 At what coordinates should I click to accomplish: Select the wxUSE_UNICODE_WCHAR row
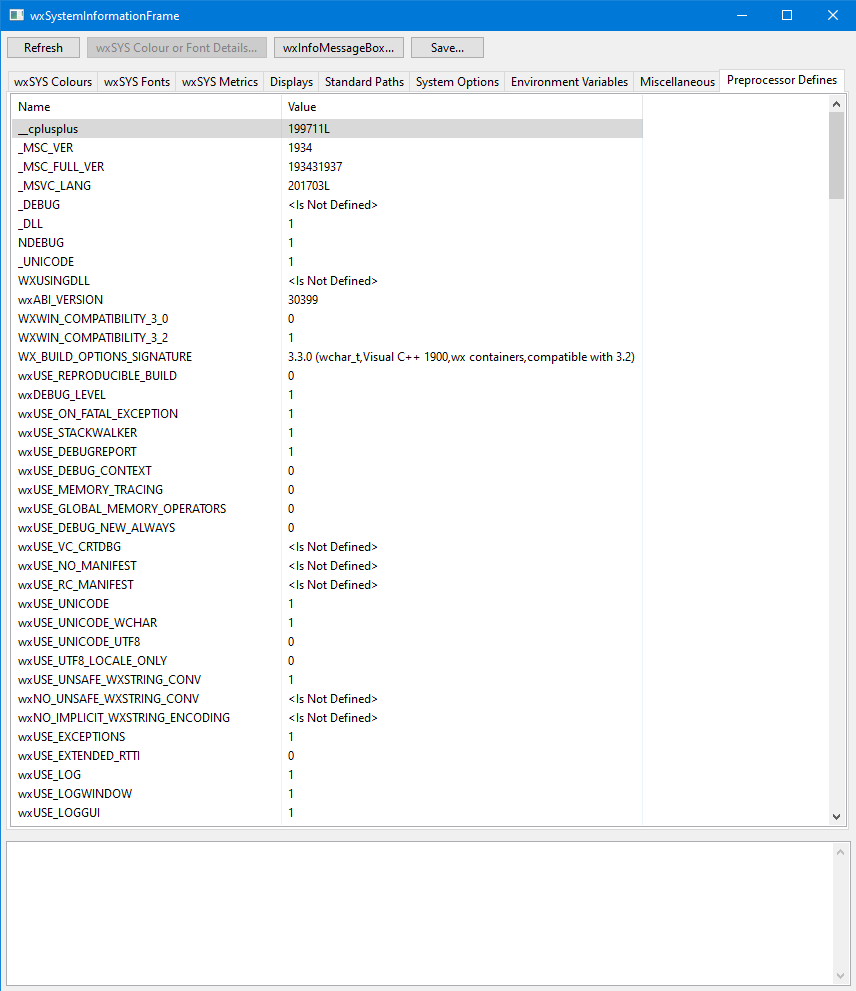coord(327,623)
